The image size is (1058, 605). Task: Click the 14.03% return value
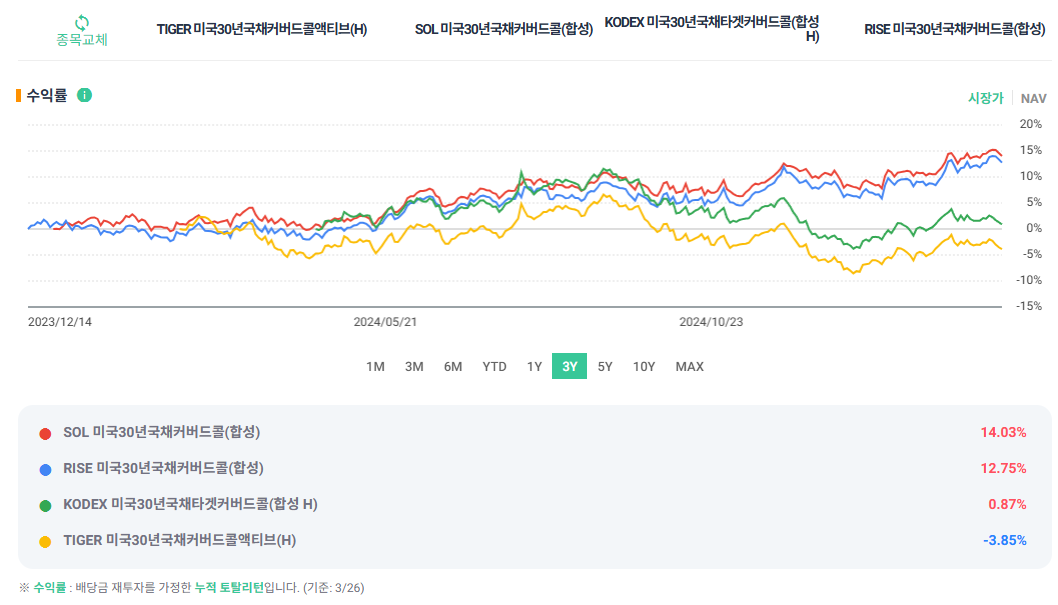1003,432
